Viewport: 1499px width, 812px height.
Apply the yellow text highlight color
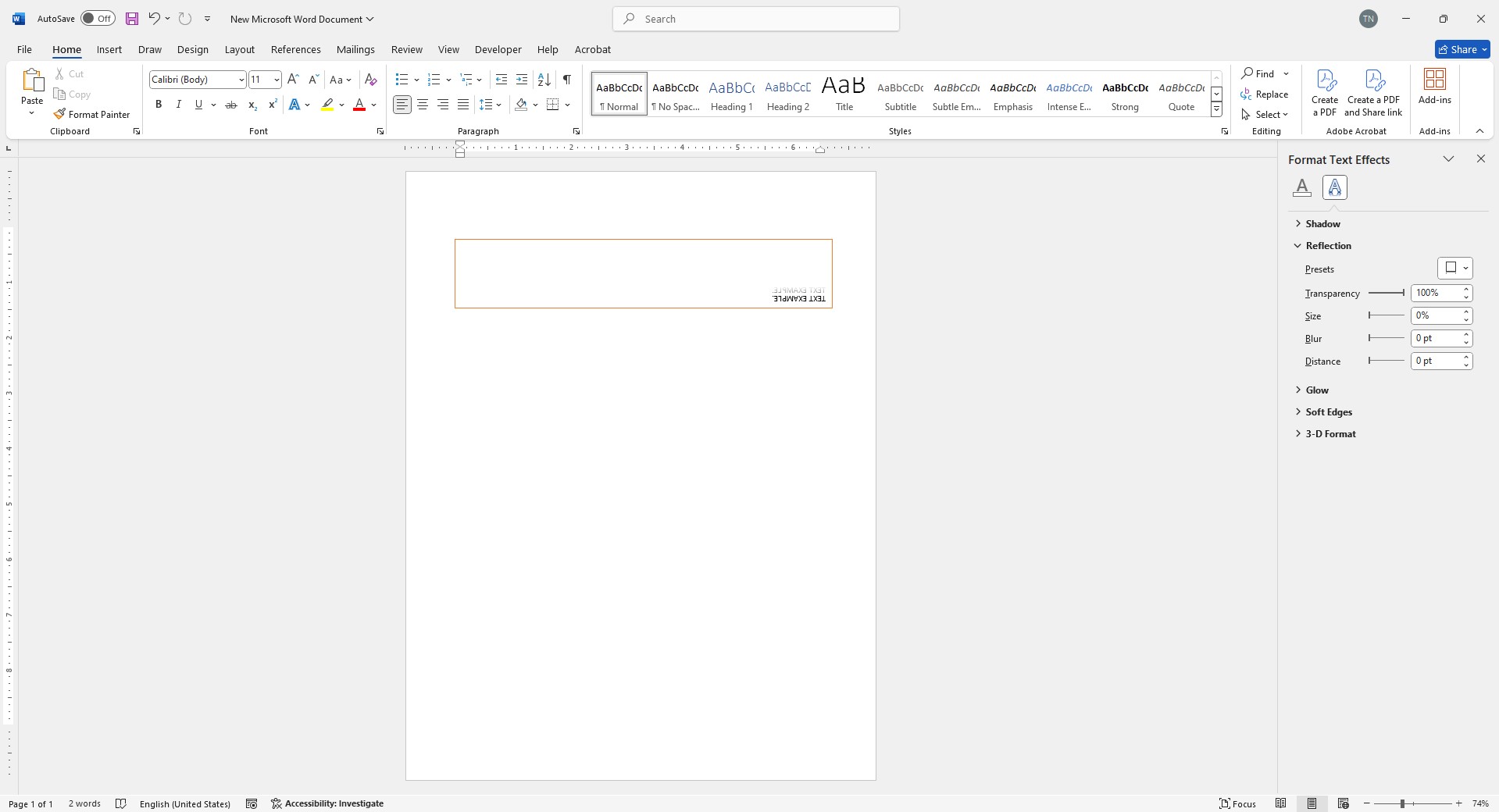(x=327, y=105)
